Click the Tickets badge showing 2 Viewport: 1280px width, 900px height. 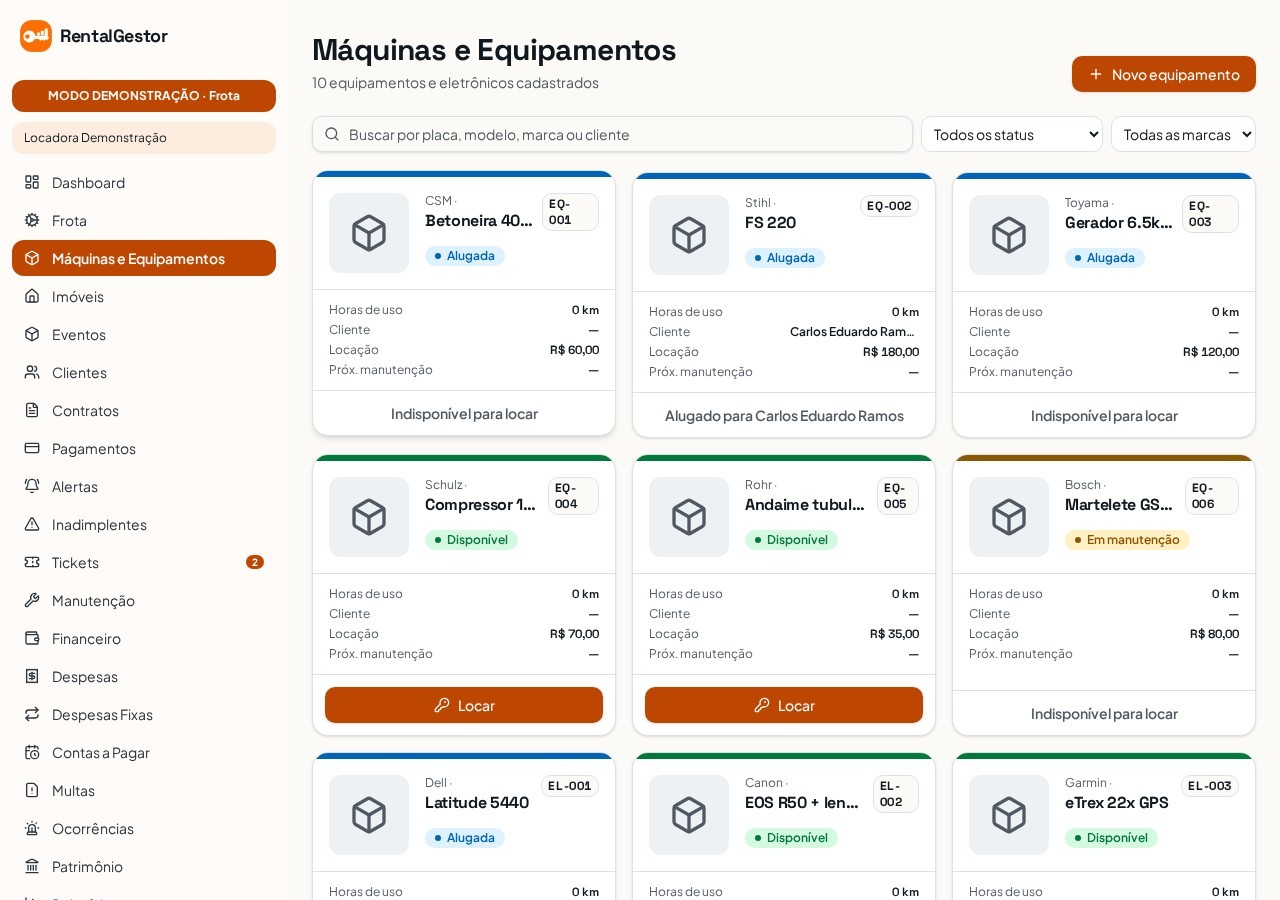tap(255, 562)
